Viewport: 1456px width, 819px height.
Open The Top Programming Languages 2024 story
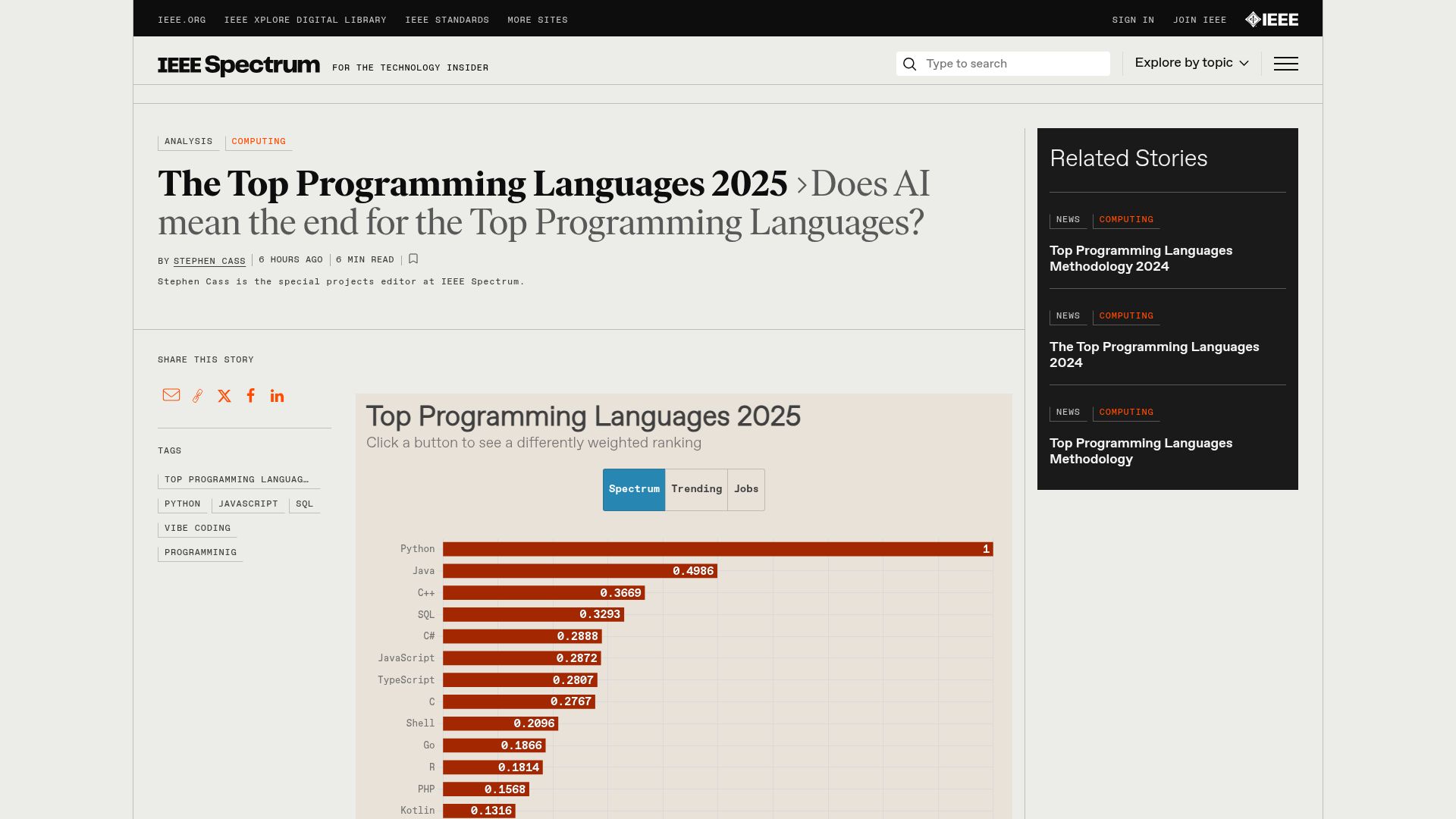point(1154,355)
